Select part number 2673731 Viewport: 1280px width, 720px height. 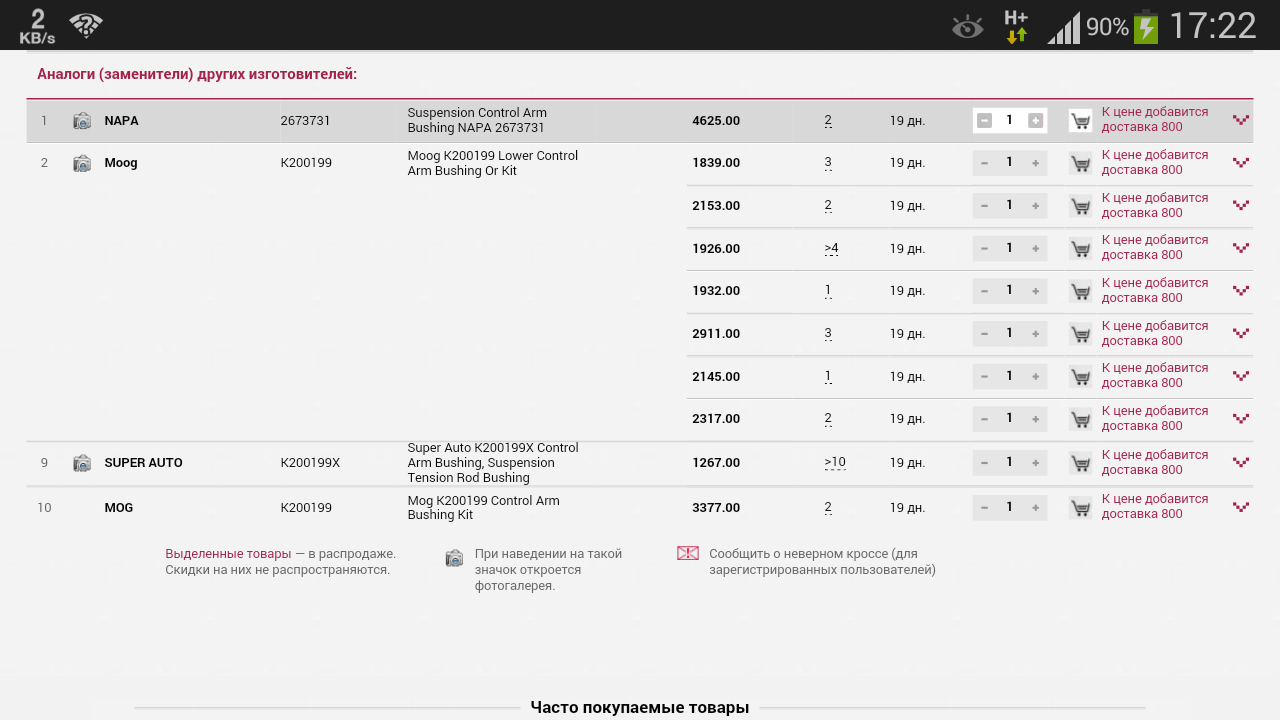click(x=305, y=121)
